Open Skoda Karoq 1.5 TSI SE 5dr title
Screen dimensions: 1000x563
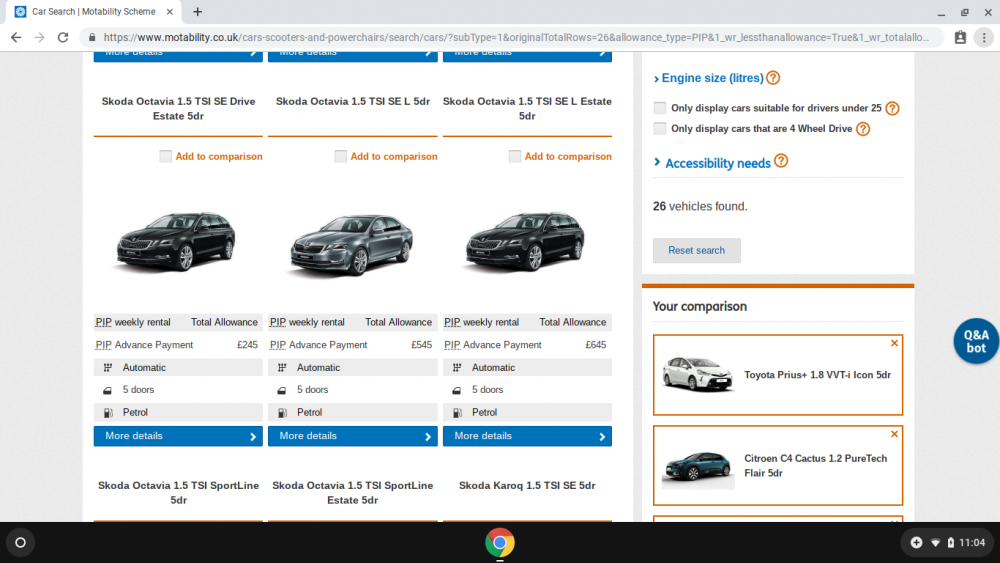[x=527, y=485]
